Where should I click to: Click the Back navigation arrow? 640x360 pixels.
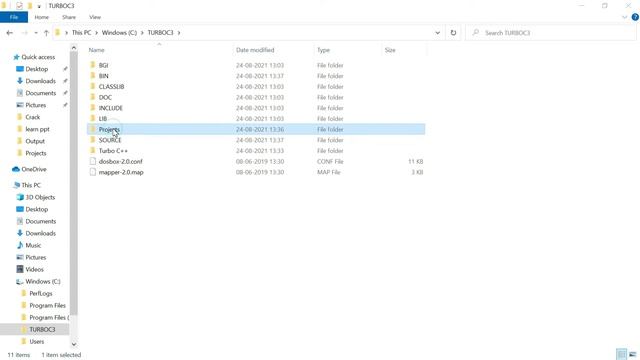point(10,33)
